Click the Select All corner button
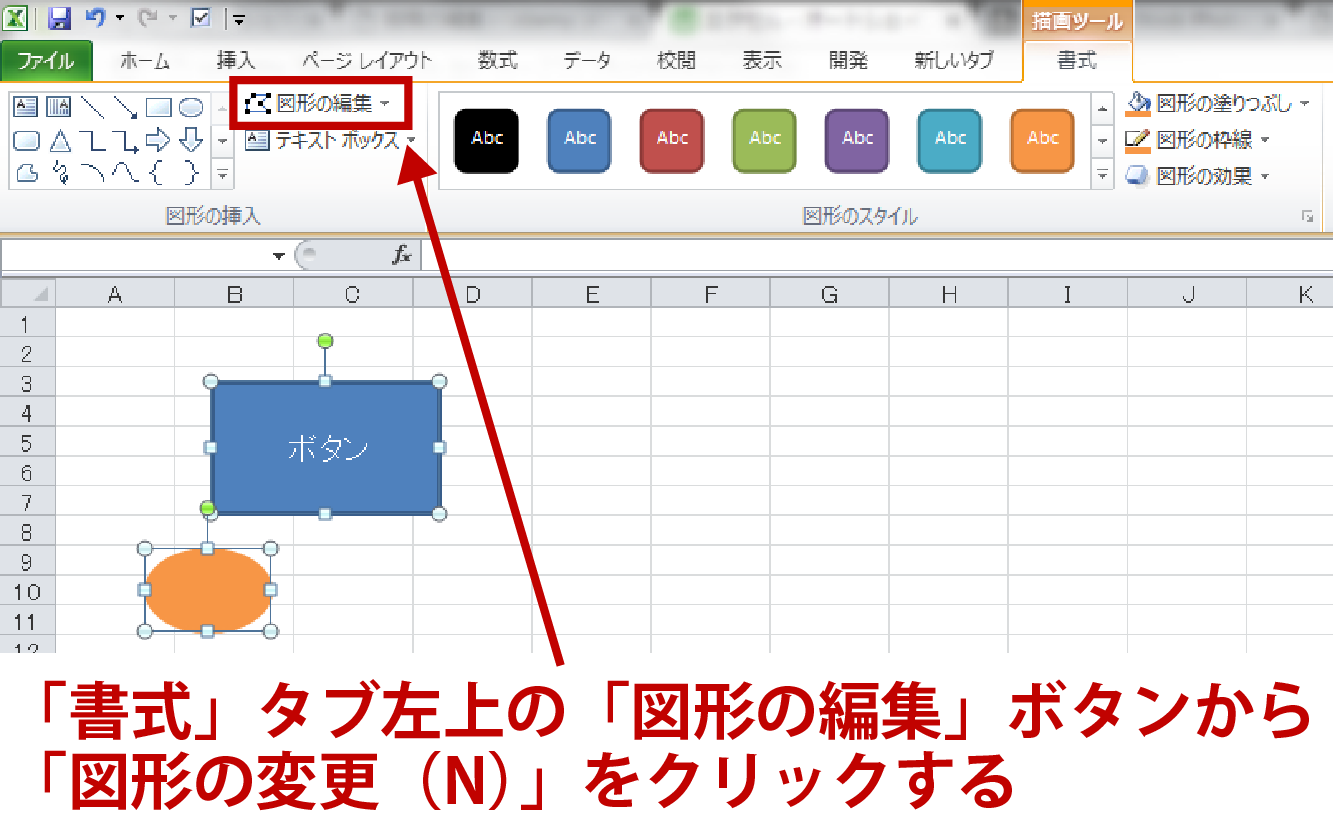Screen dimensions: 1333x830 click(x=28, y=294)
